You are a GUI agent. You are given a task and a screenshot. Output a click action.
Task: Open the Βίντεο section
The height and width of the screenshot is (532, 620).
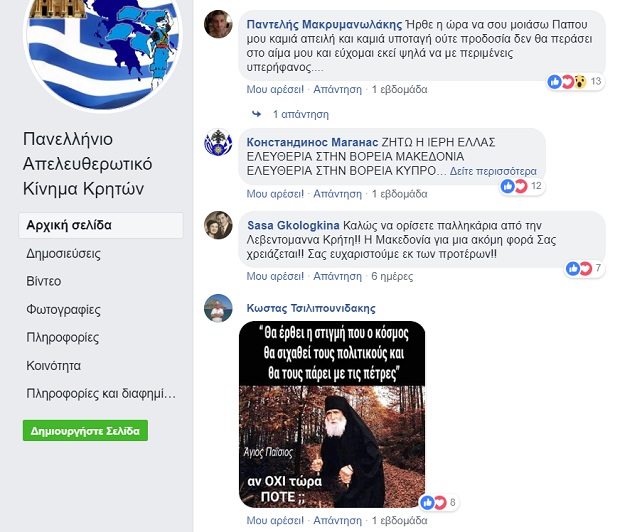pyautogui.click(x=43, y=281)
